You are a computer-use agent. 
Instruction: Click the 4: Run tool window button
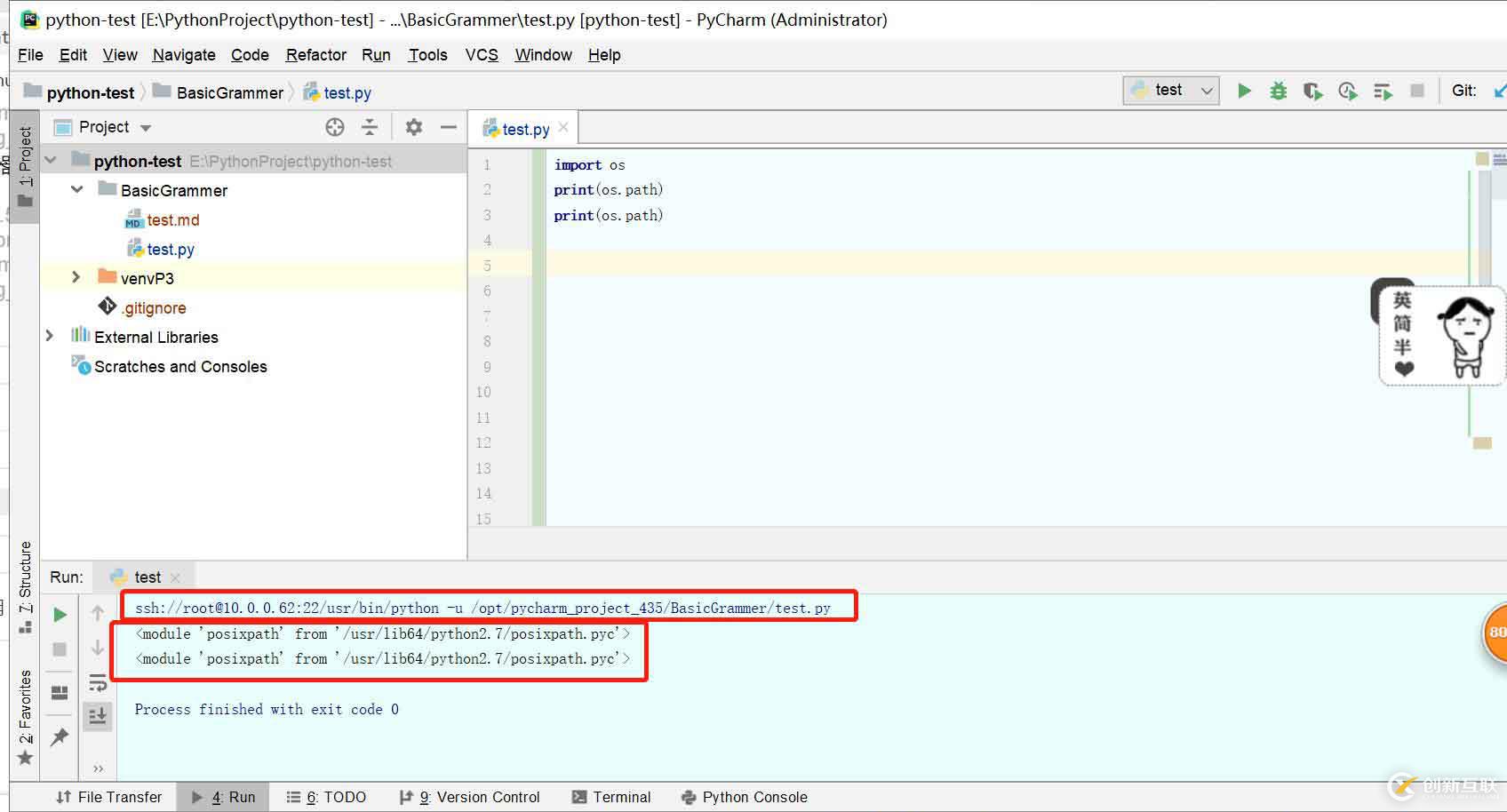coord(224,797)
